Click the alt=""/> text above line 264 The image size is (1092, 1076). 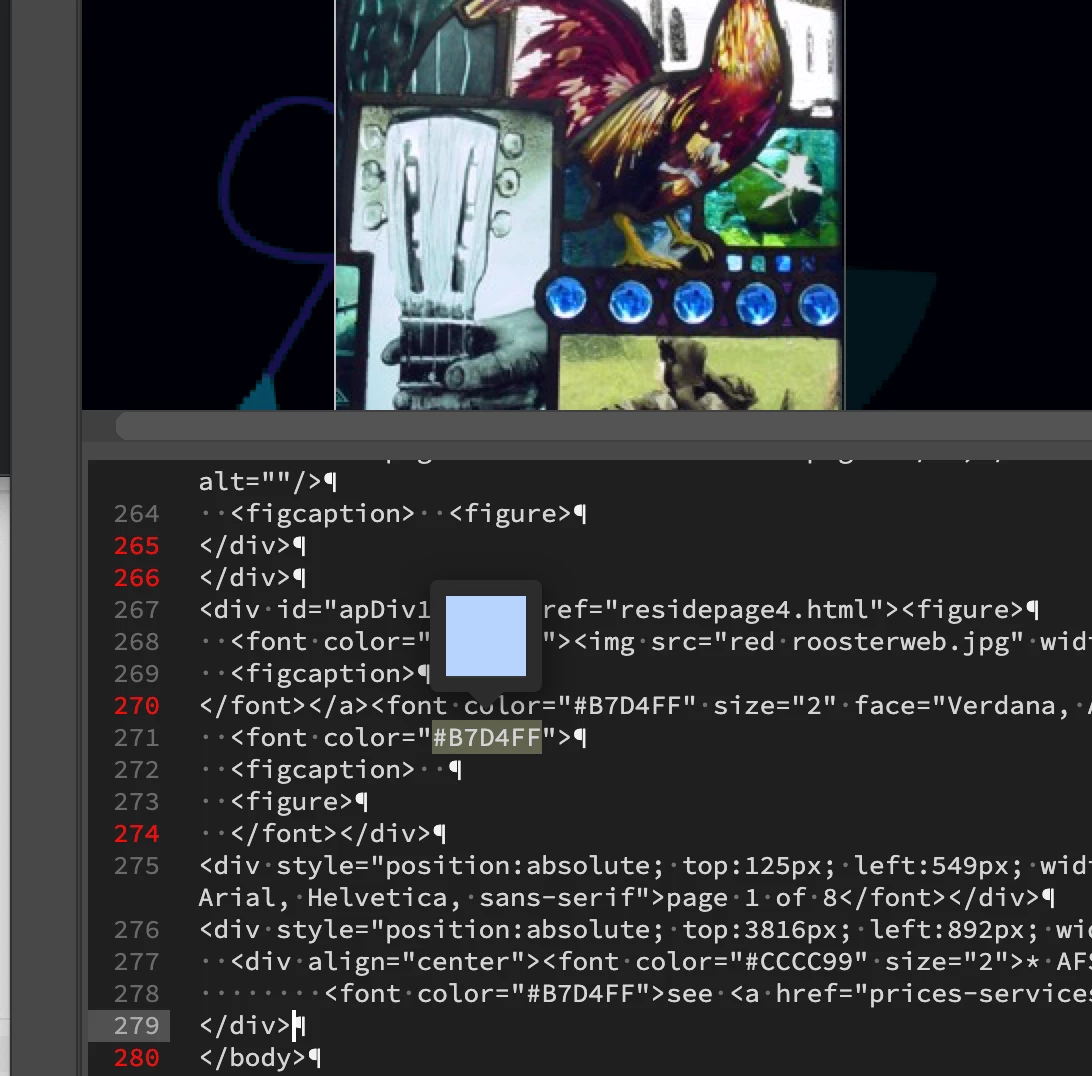(x=260, y=482)
